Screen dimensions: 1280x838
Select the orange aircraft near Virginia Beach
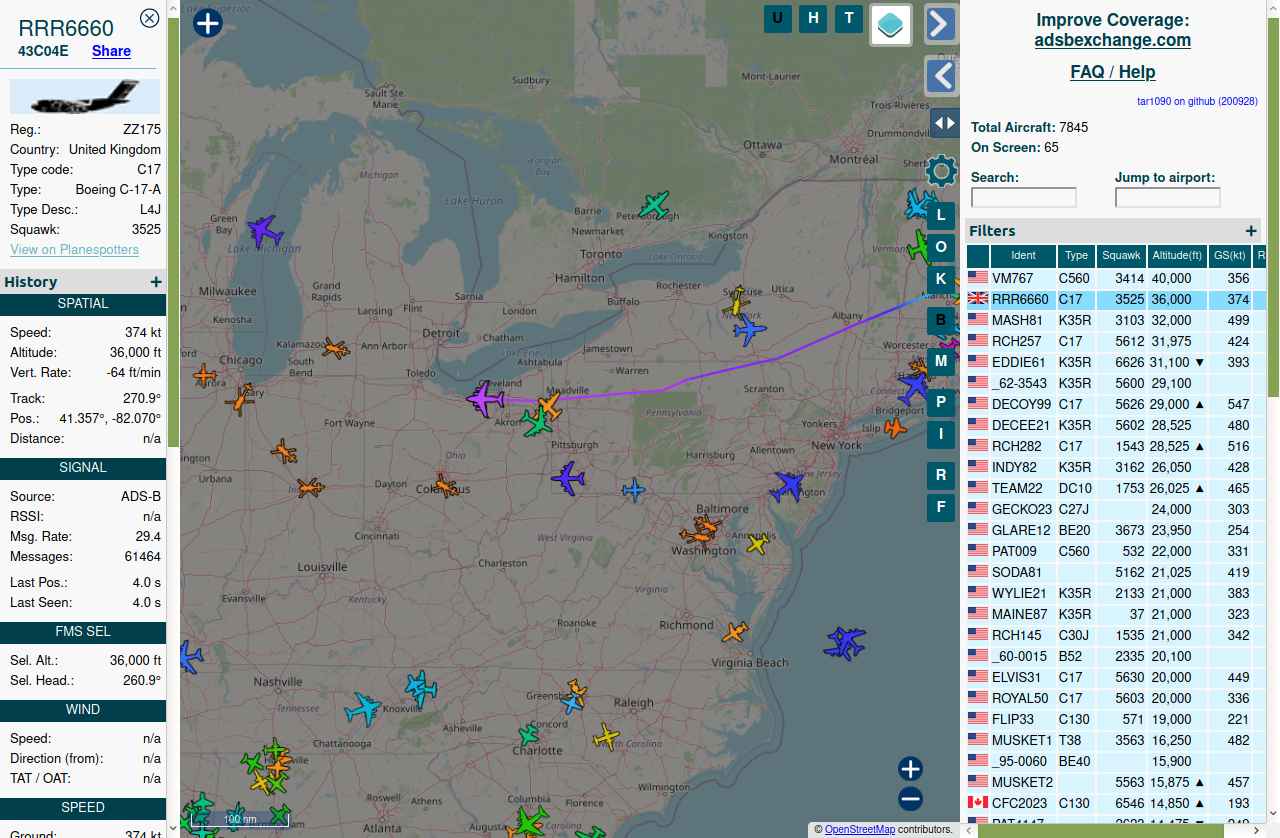click(735, 632)
